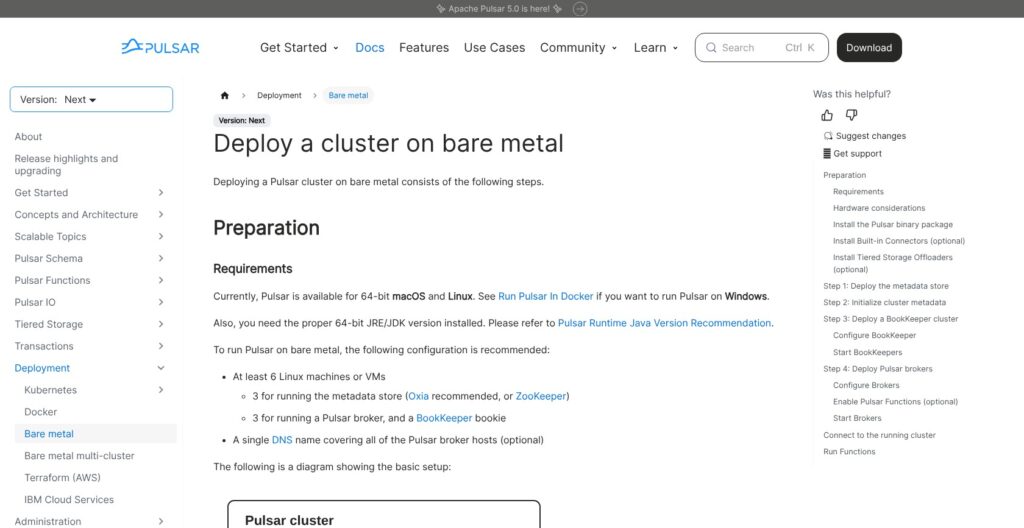The image size is (1024, 528).
Task: Open Pulsar Runtime Java Version Recommendation link
Action: 664,323
